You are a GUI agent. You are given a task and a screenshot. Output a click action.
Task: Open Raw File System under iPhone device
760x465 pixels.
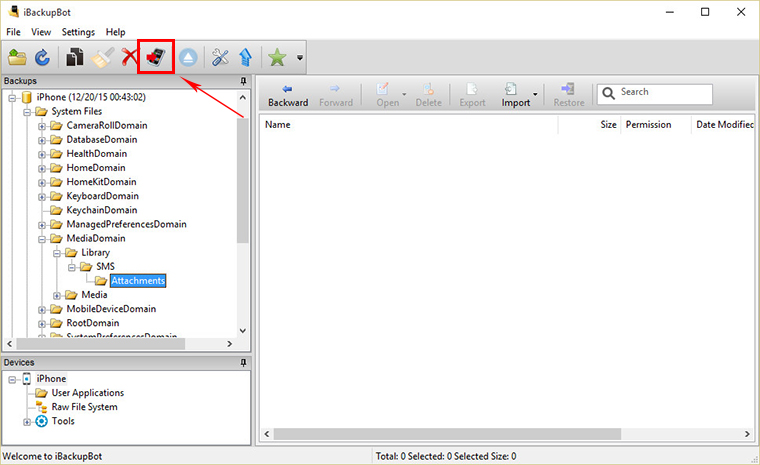click(x=84, y=407)
